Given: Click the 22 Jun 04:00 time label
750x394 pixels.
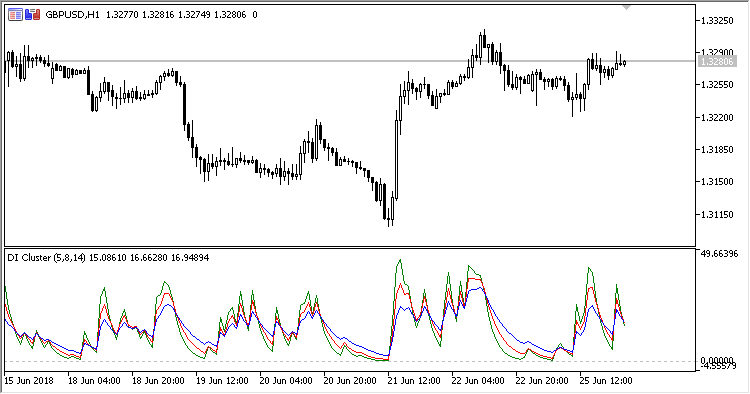Looking at the screenshot, I should (478, 381).
